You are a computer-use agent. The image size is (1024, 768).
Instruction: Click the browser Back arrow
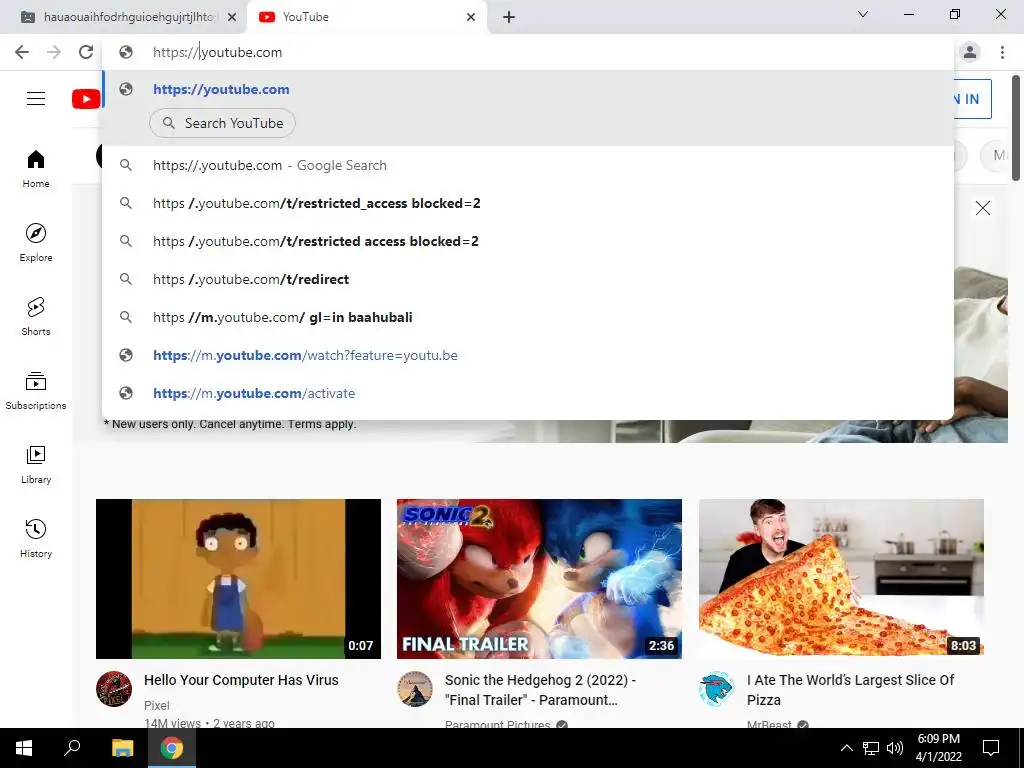click(22, 52)
